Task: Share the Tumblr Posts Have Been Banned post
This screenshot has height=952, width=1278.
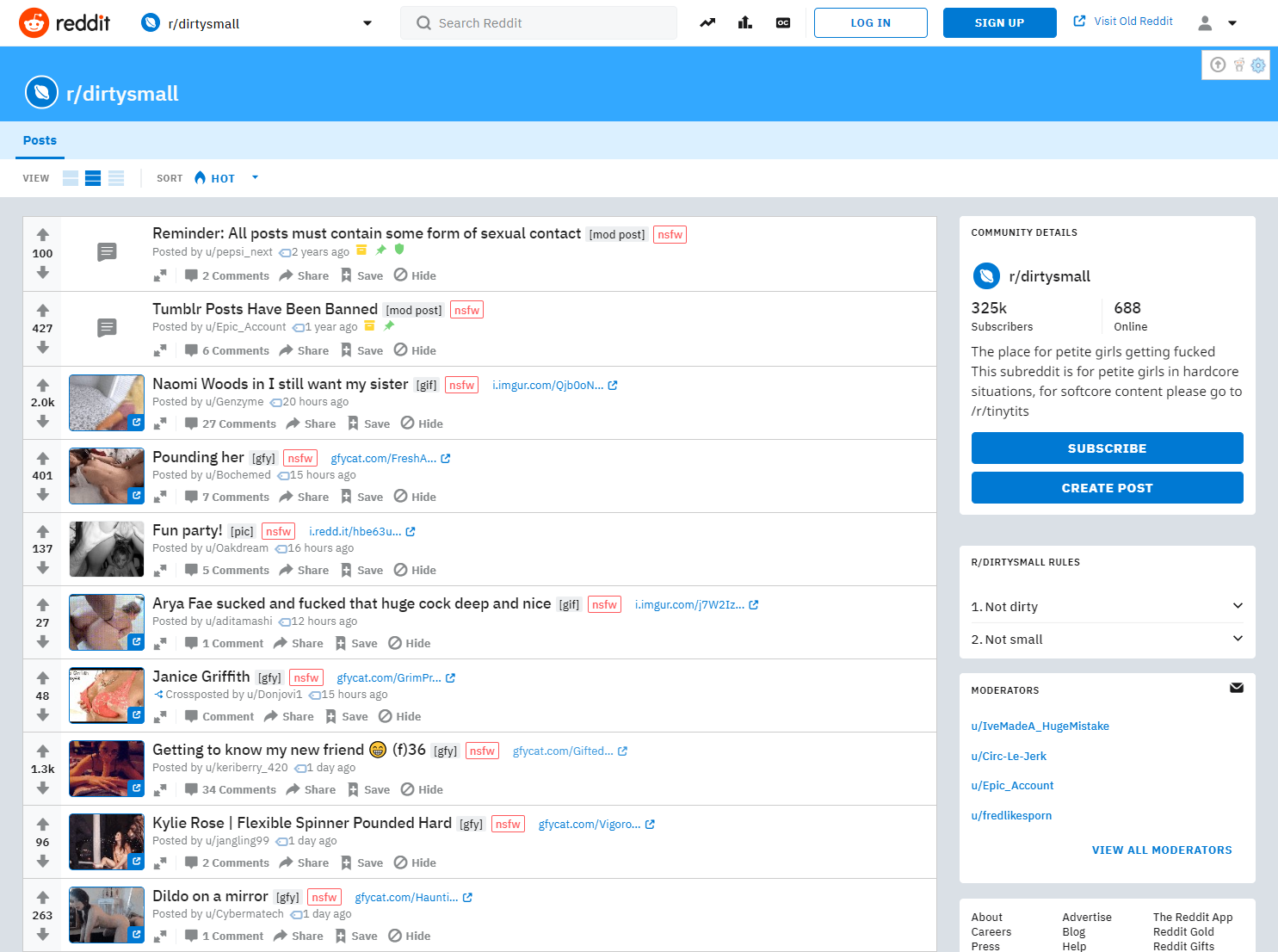Action: tap(304, 350)
